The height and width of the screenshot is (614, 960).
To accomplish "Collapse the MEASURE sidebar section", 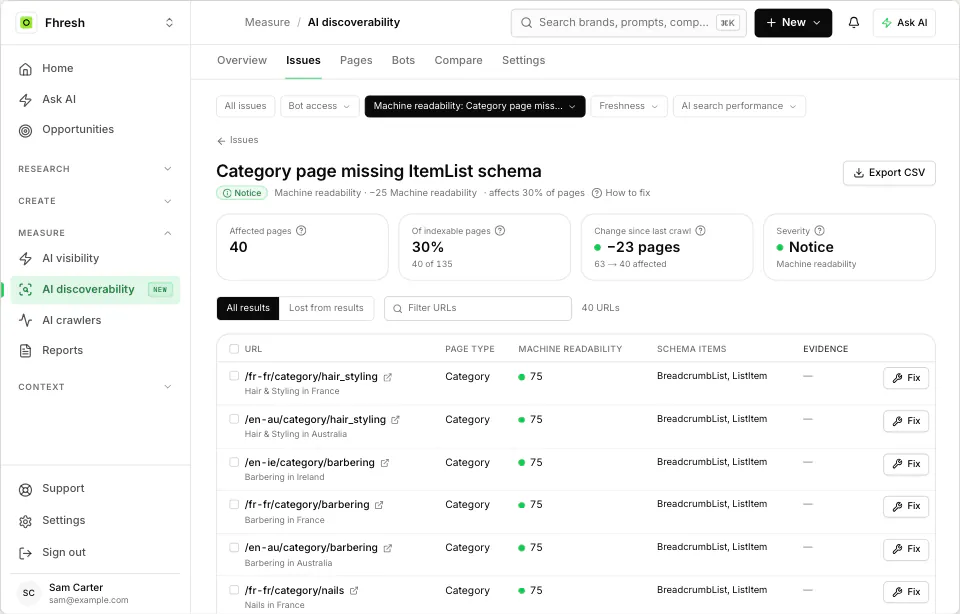I will (x=95, y=233).
